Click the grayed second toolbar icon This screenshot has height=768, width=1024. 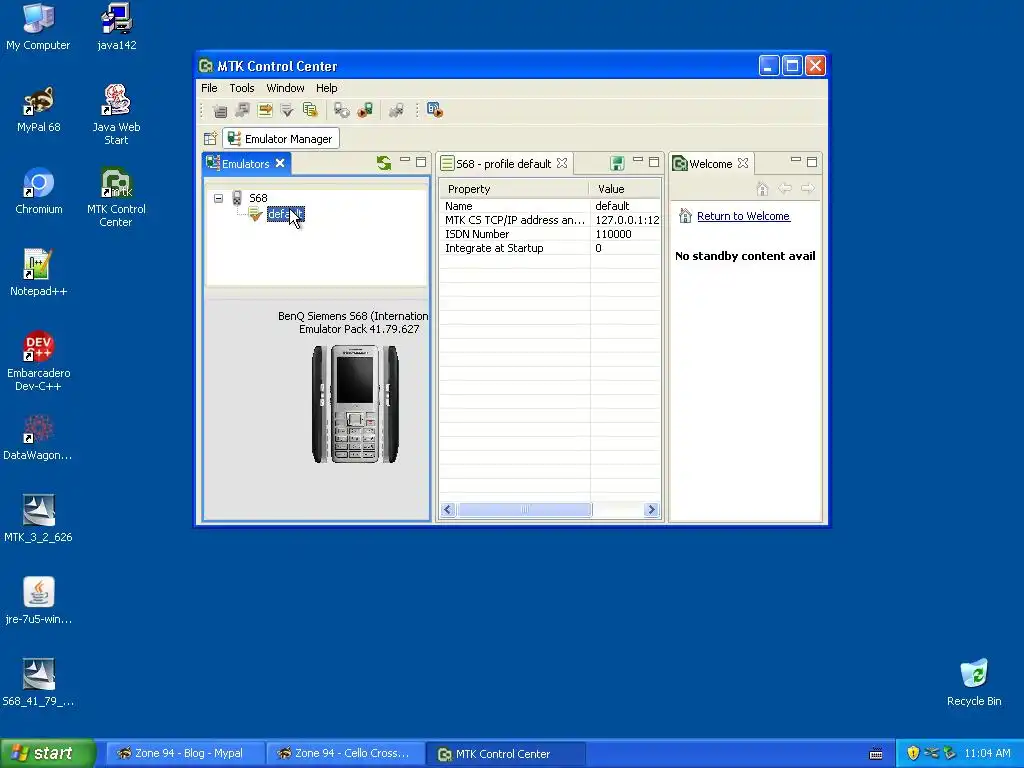coord(242,110)
